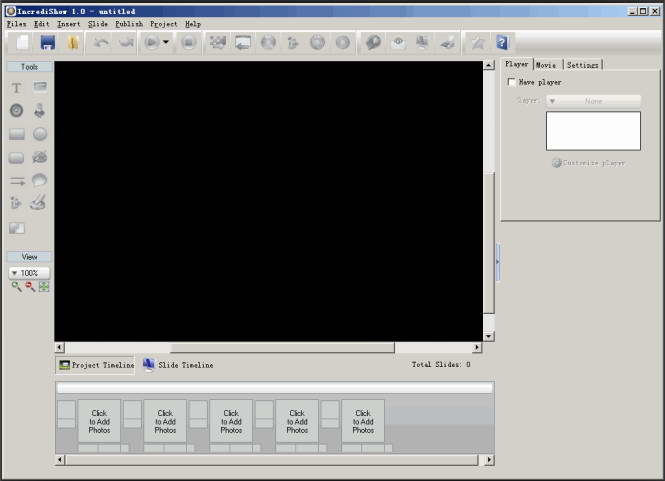Select the image caption tool beside Text
Image resolution: width=665 pixels, height=481 pixels.
point(40,87)
